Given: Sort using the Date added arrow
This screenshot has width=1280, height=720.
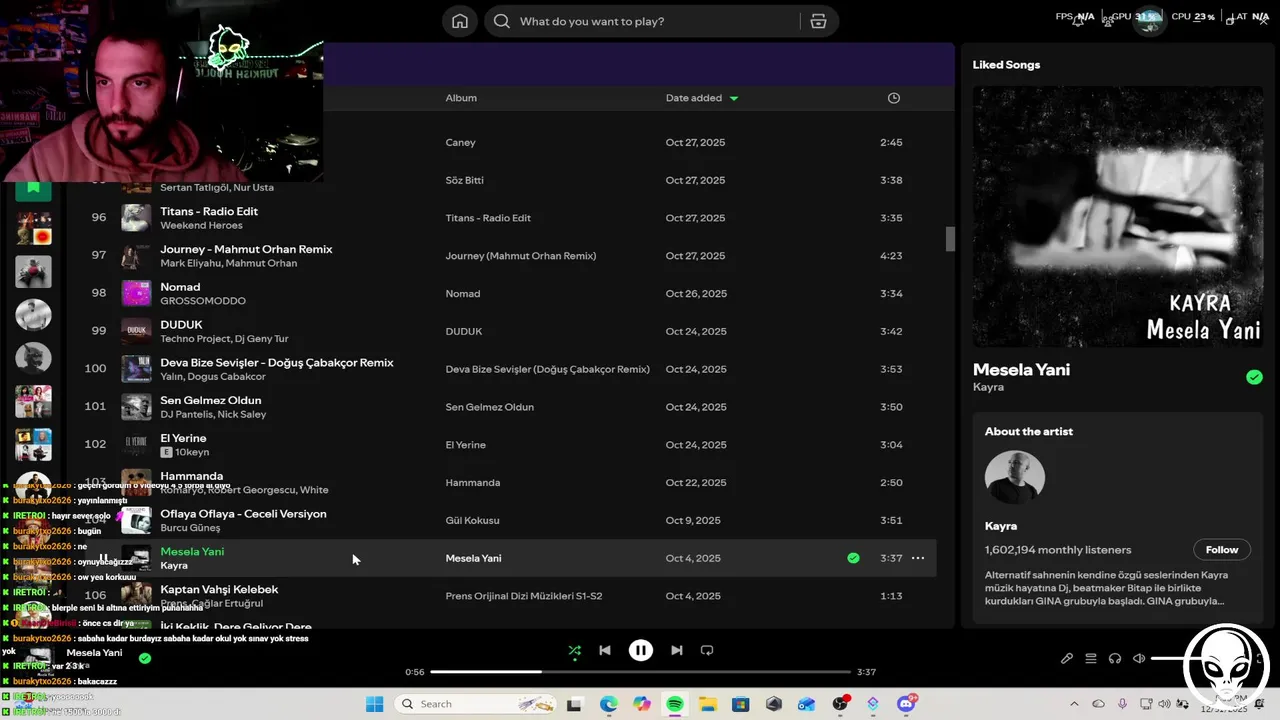Looking at the screenshot, I should (734, 98).
